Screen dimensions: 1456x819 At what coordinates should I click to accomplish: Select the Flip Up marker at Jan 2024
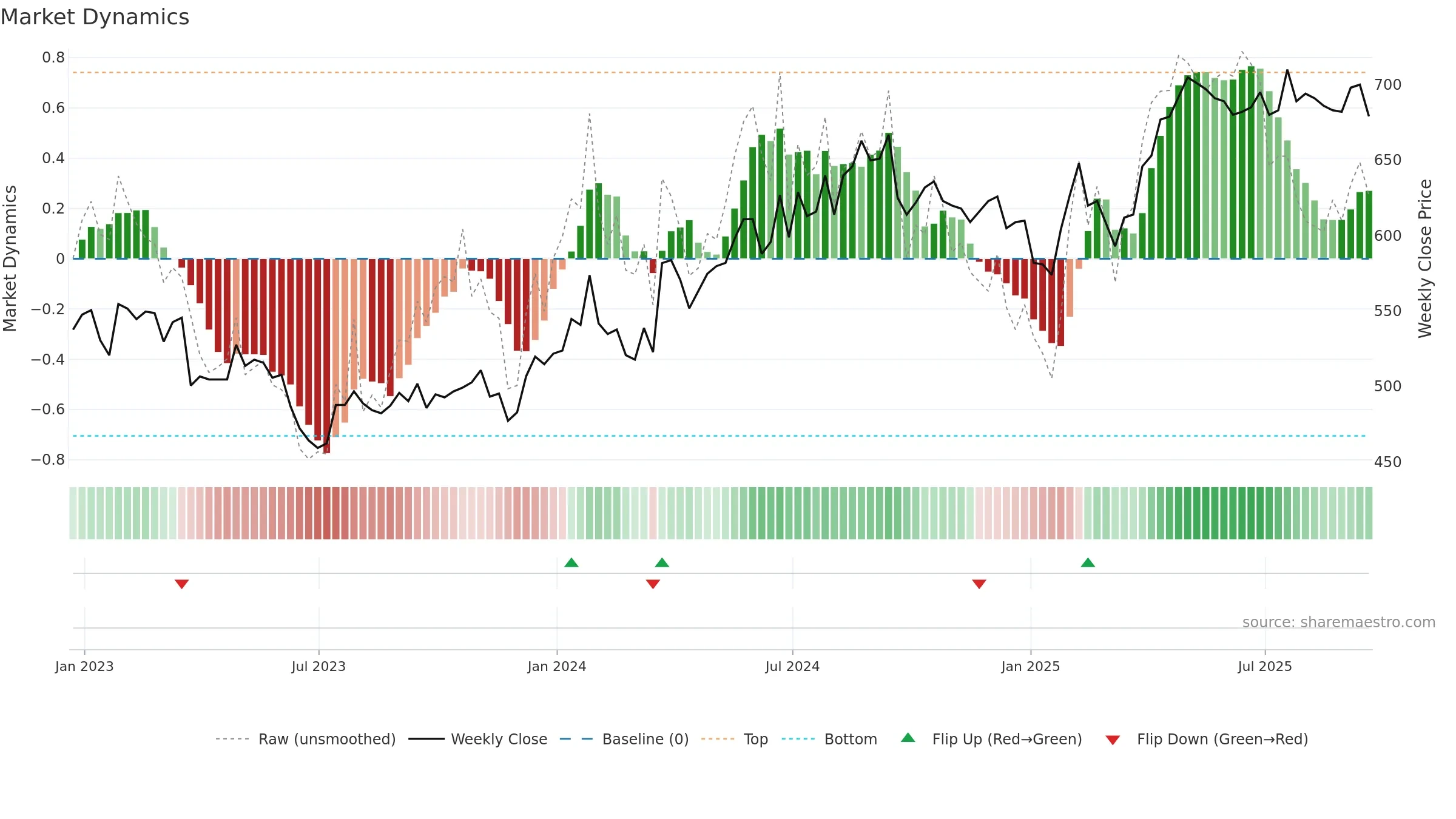tap(571, 562)
